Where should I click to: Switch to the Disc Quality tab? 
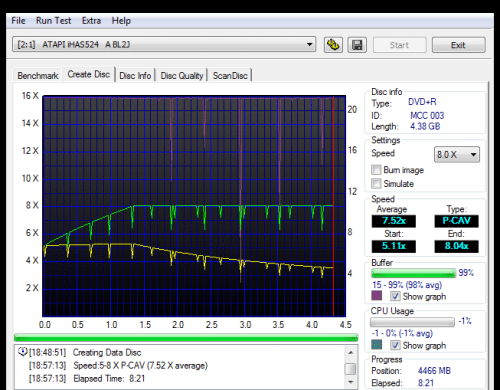(x=182, y=76)
